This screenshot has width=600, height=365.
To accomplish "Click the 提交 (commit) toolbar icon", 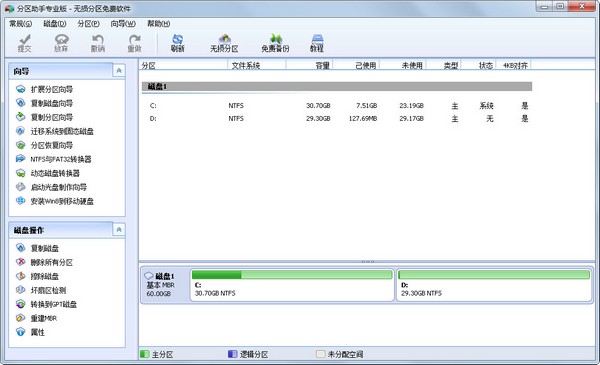I will click(24, 43).
